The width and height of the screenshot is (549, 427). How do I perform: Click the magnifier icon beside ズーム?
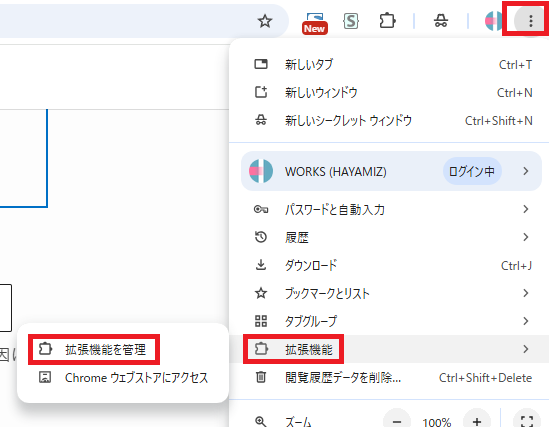[261, 421]
